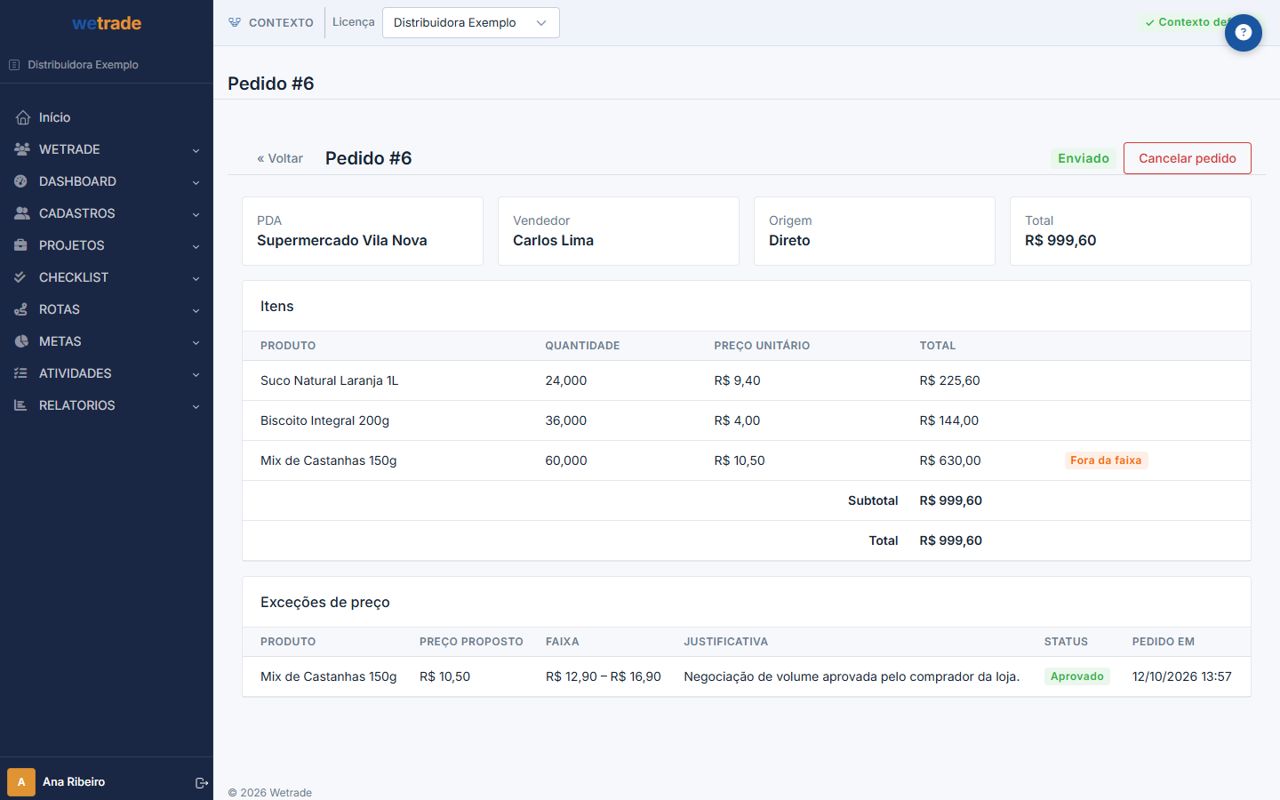Image resolution: width=1280 pixels, height=800 pixels.
Task: Click the CADASTROS users icon
Action: click(x=22, y=214)
